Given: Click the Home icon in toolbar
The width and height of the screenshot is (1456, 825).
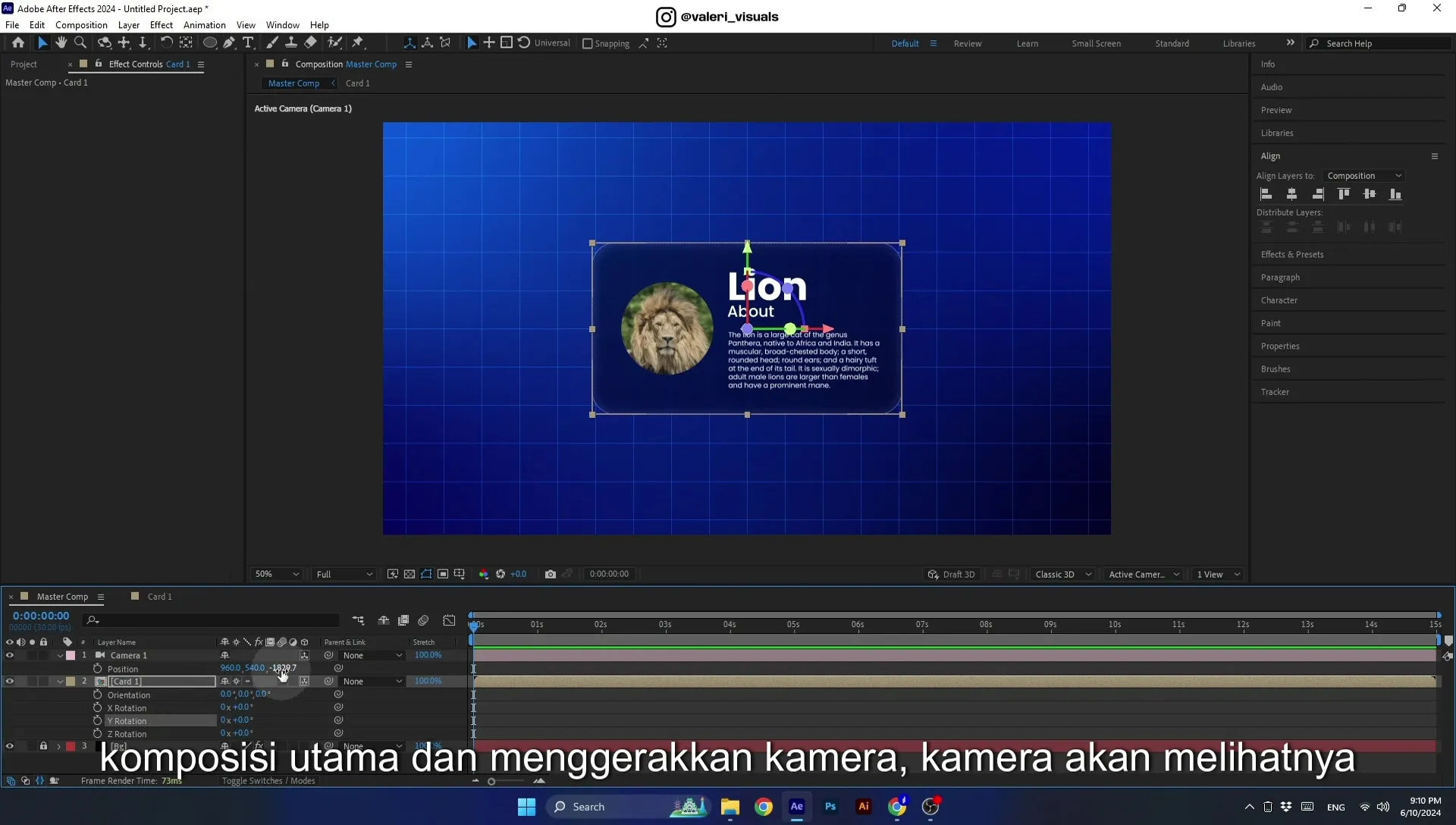Looking at the screenshot, I should [x=18, y=43].
